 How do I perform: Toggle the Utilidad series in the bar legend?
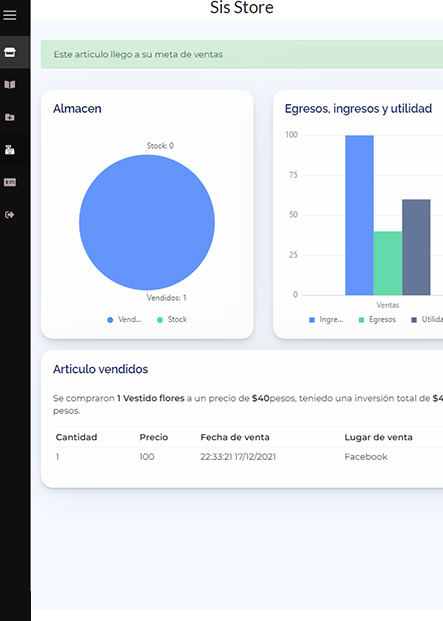coord(427,320)
